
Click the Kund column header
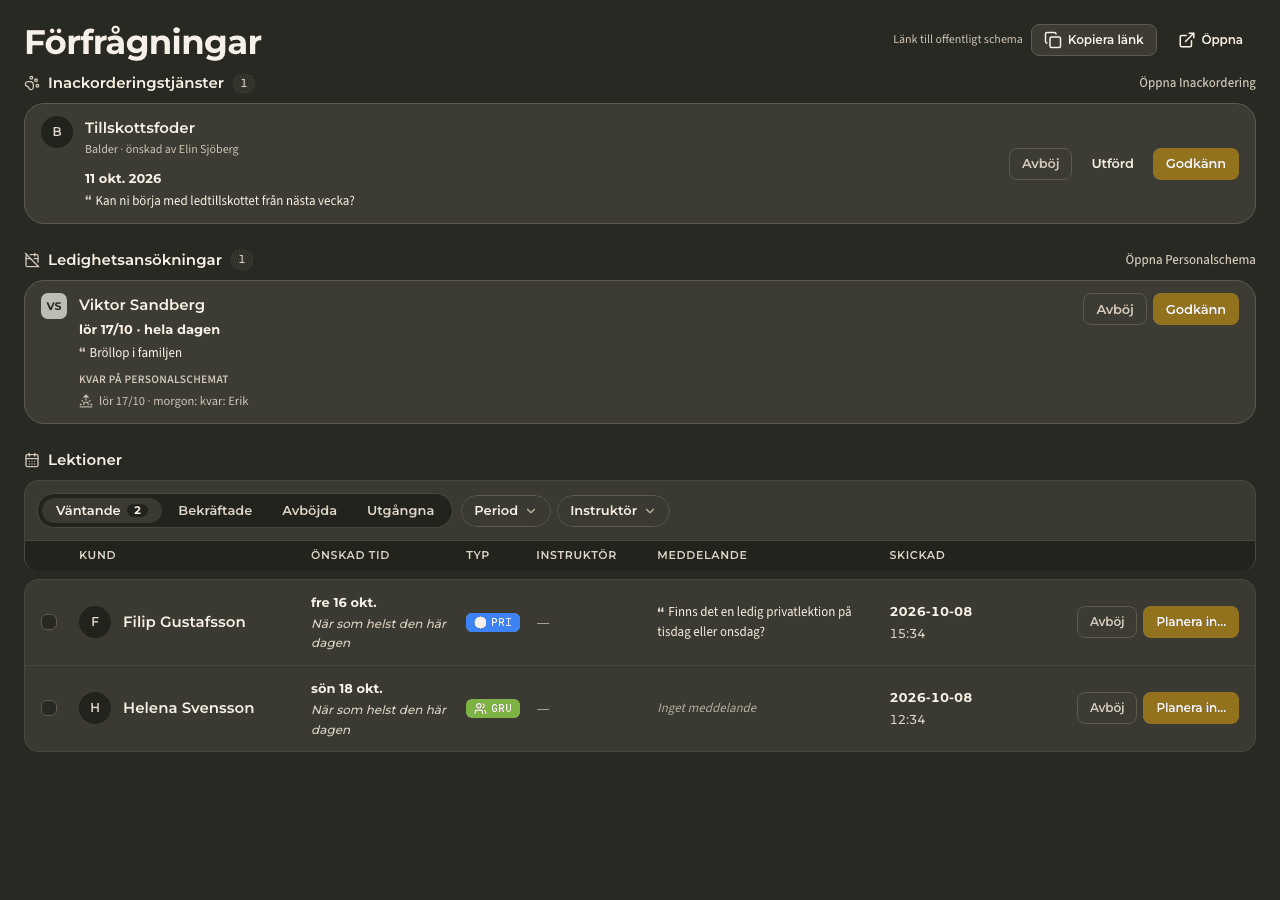pyautogui.click(x=97, y=555)
